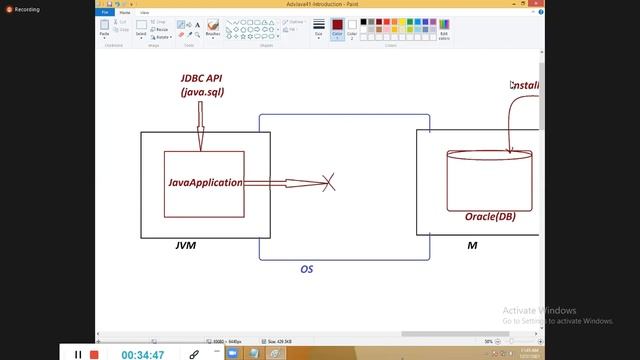Viewport: 640px width, 360px height.
Task: Click the taskbar icon next to Zoom
Action: (x=253, y=353)
